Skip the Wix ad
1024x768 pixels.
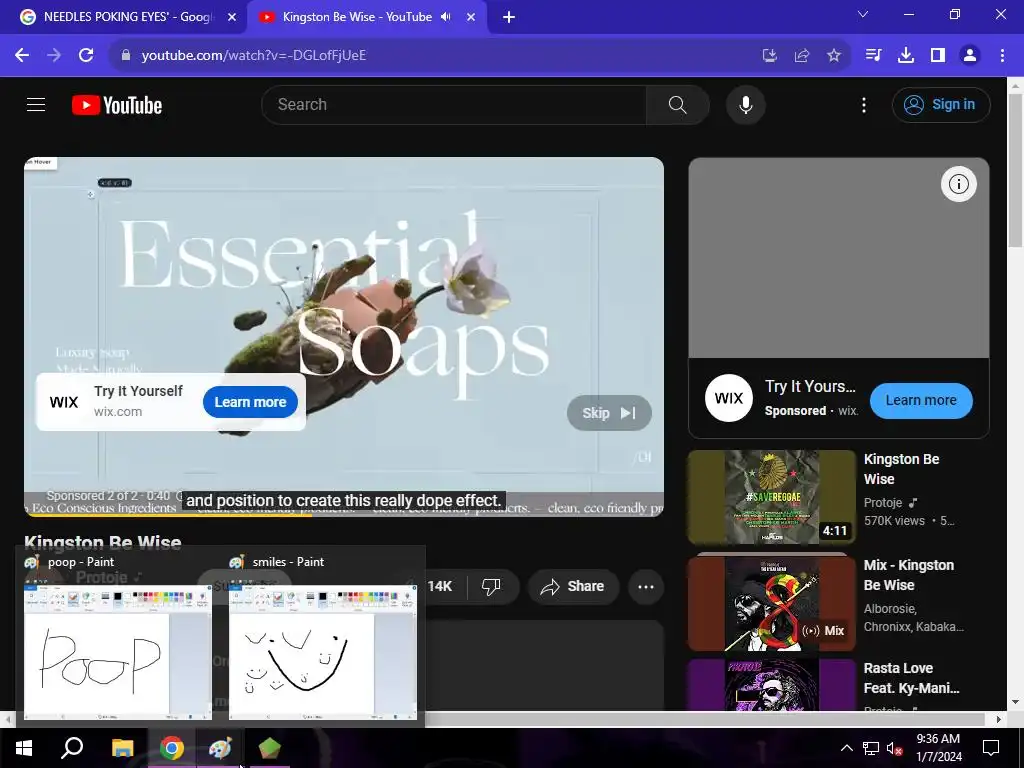pos(609,413)
